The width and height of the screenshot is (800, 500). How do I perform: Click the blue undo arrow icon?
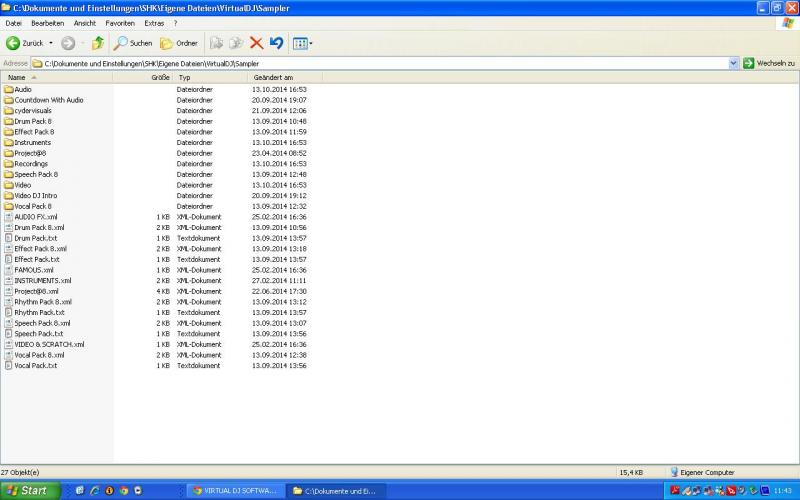[x=277, y=43]
